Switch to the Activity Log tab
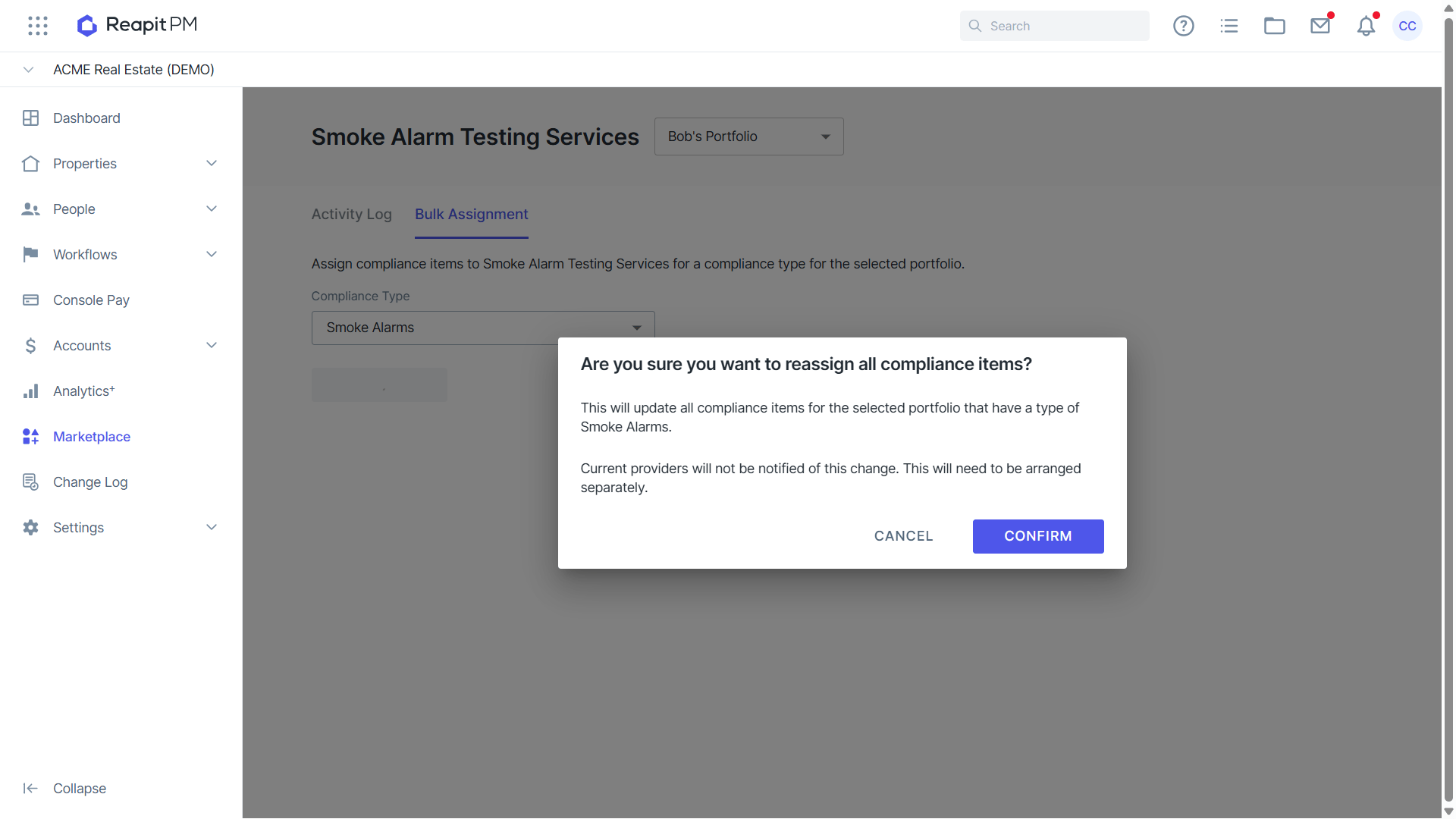The image size is (1456, 819). coord(352,215)
